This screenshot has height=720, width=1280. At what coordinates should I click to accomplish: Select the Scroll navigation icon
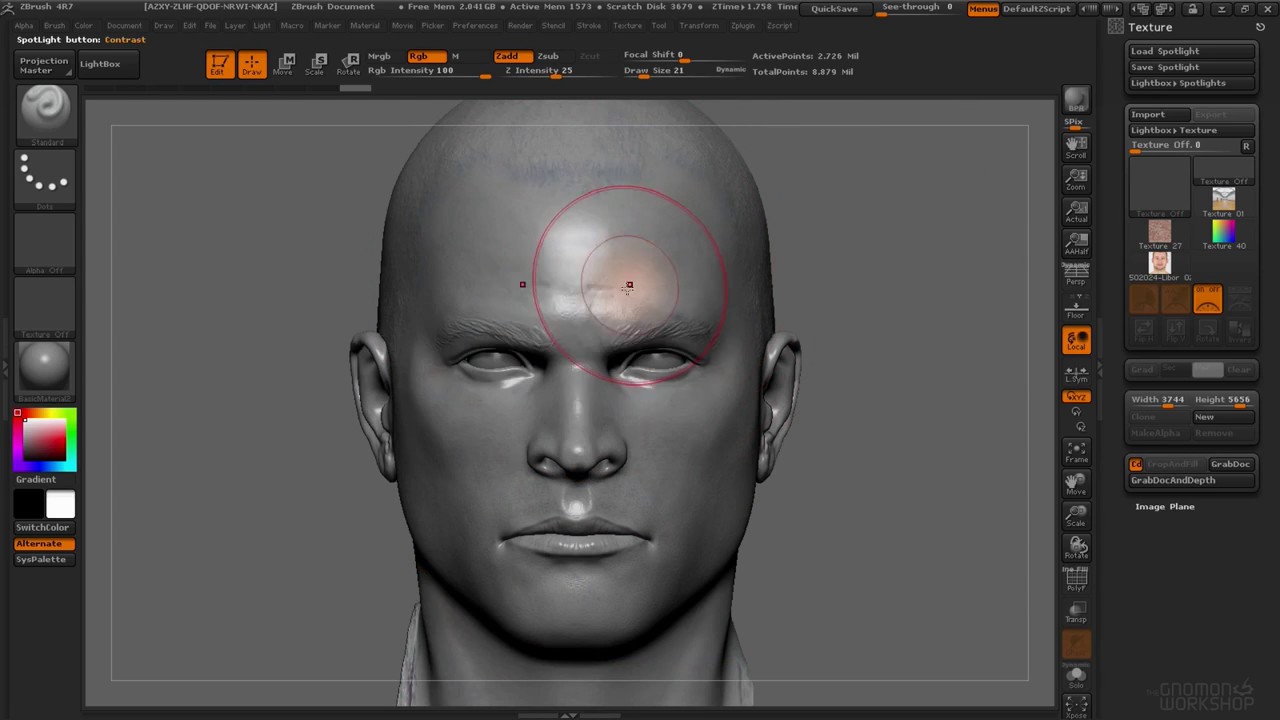point(1076,148)
